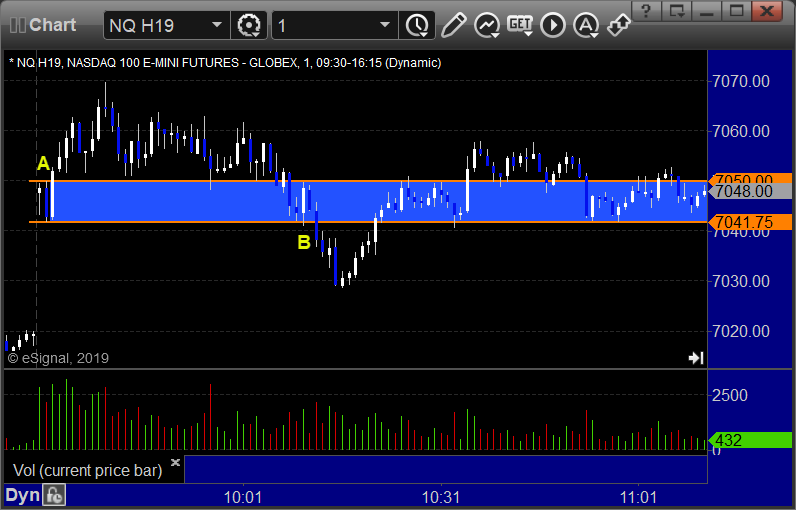
Task: Click the Dyn scaling mode label
Action: [x=22, y=495]
